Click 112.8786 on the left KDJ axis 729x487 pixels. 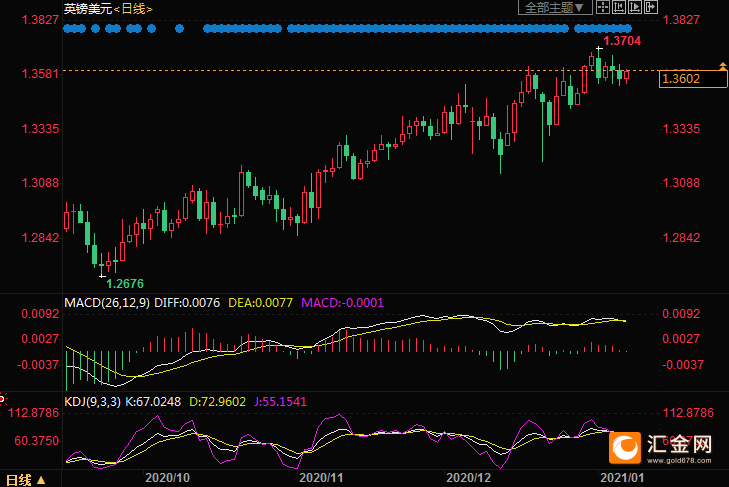[33, 413]
